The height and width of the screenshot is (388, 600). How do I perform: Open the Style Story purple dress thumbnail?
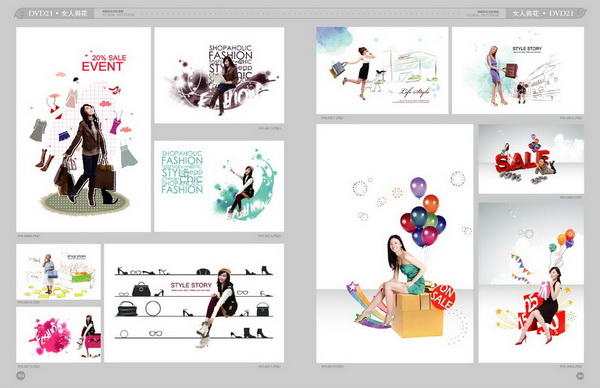518,70
